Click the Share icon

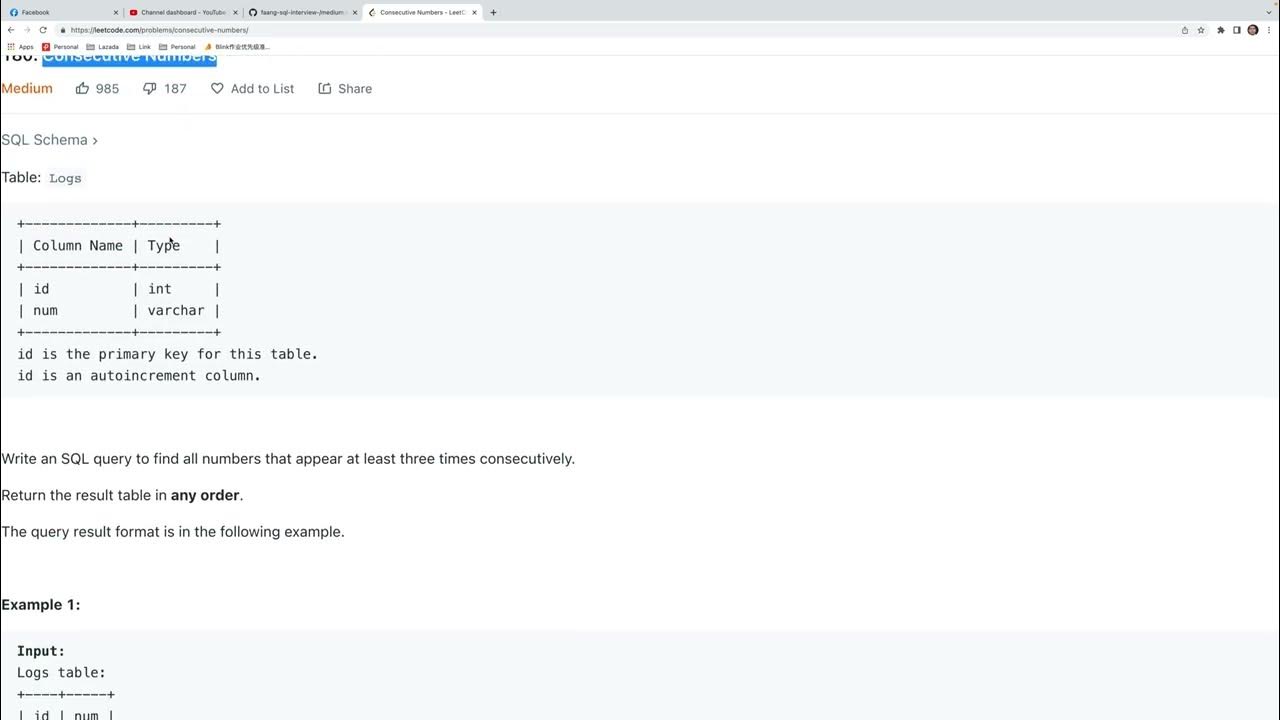click(x=325, y=88)
